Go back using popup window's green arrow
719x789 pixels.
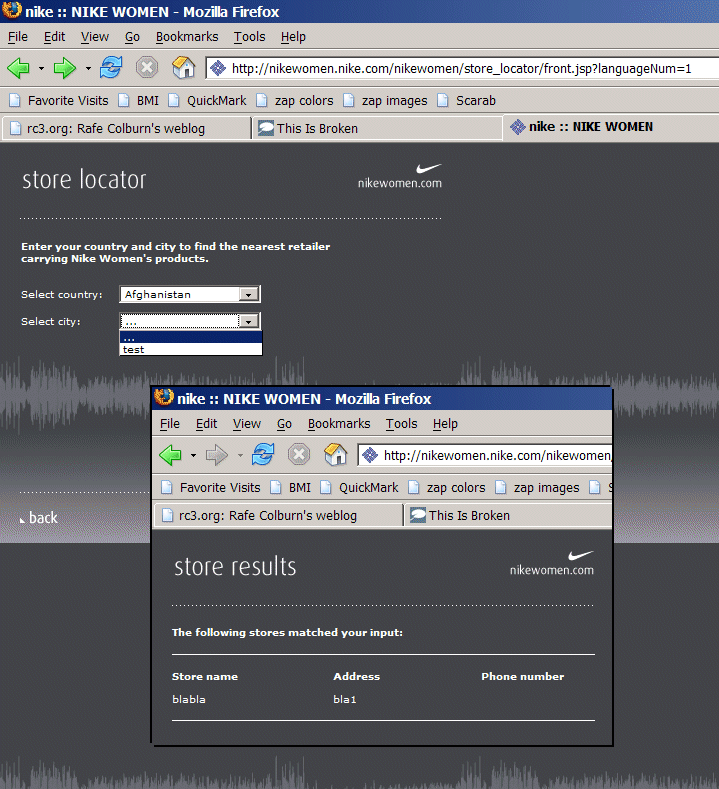171,455
